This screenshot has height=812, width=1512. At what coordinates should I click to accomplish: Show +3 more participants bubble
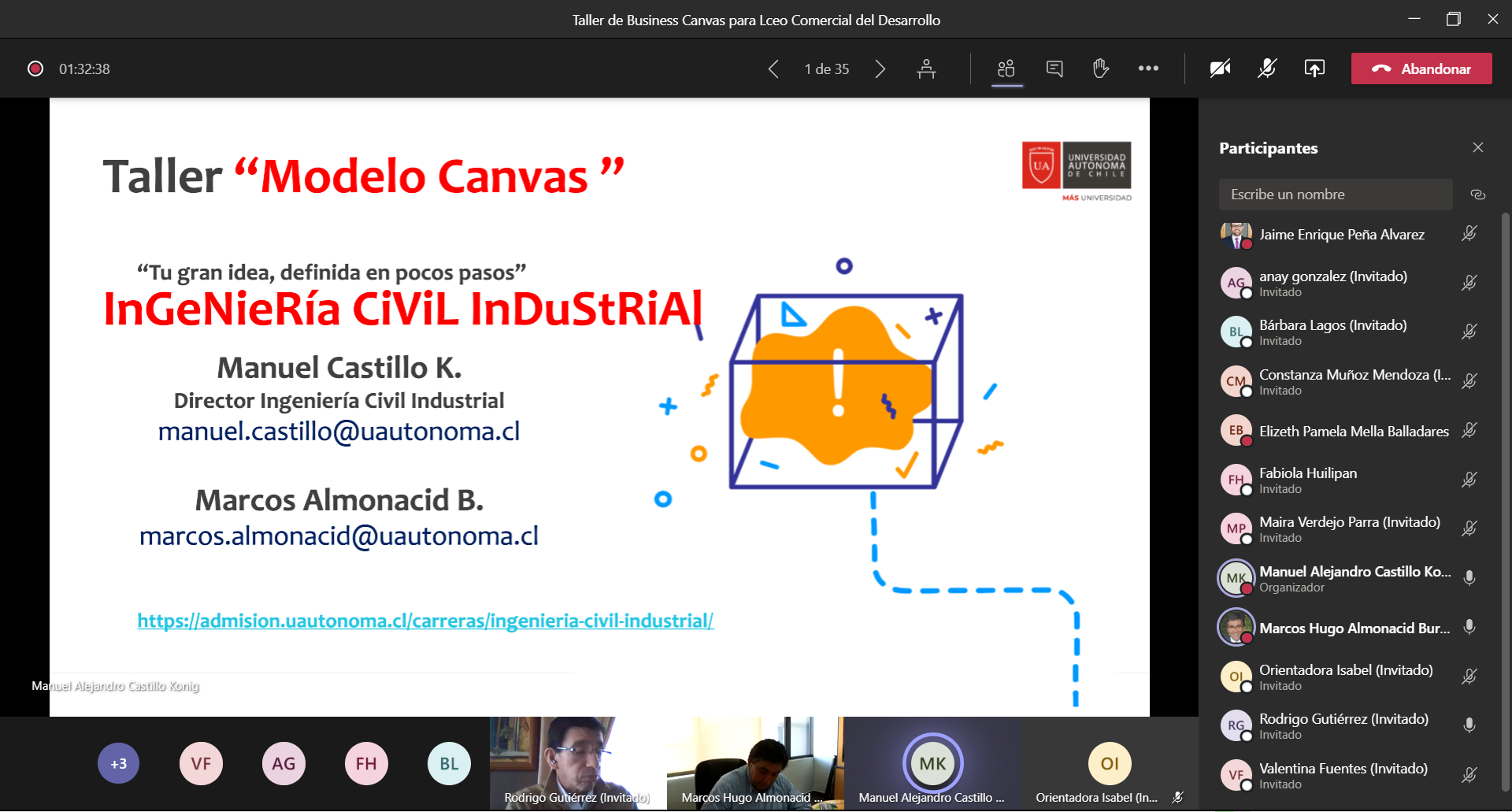click(118, 763)
